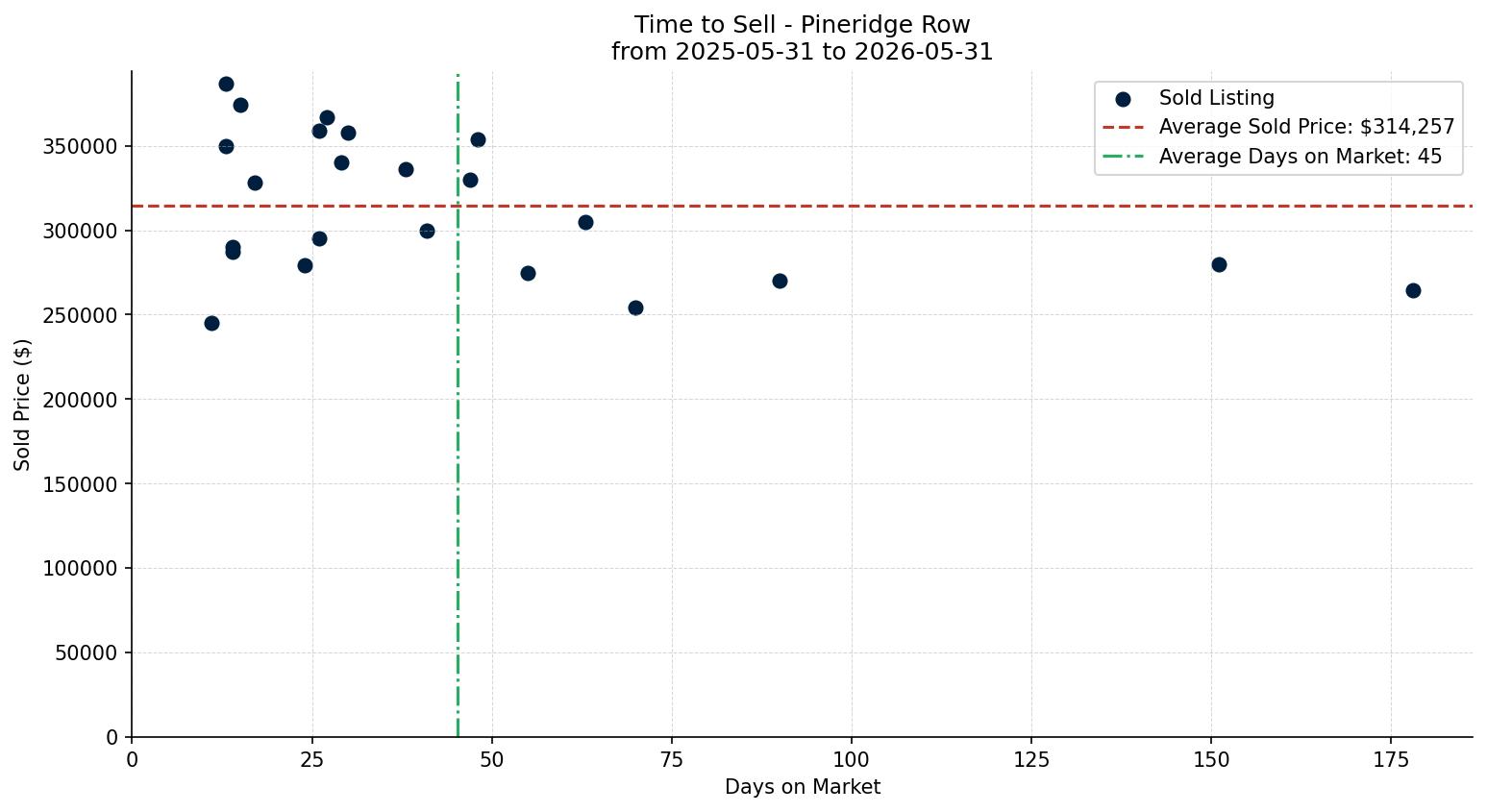Viewport: 1487px width, 812px height.
Task: Click the 100 x-axis tick label
Action: [852, 760]
